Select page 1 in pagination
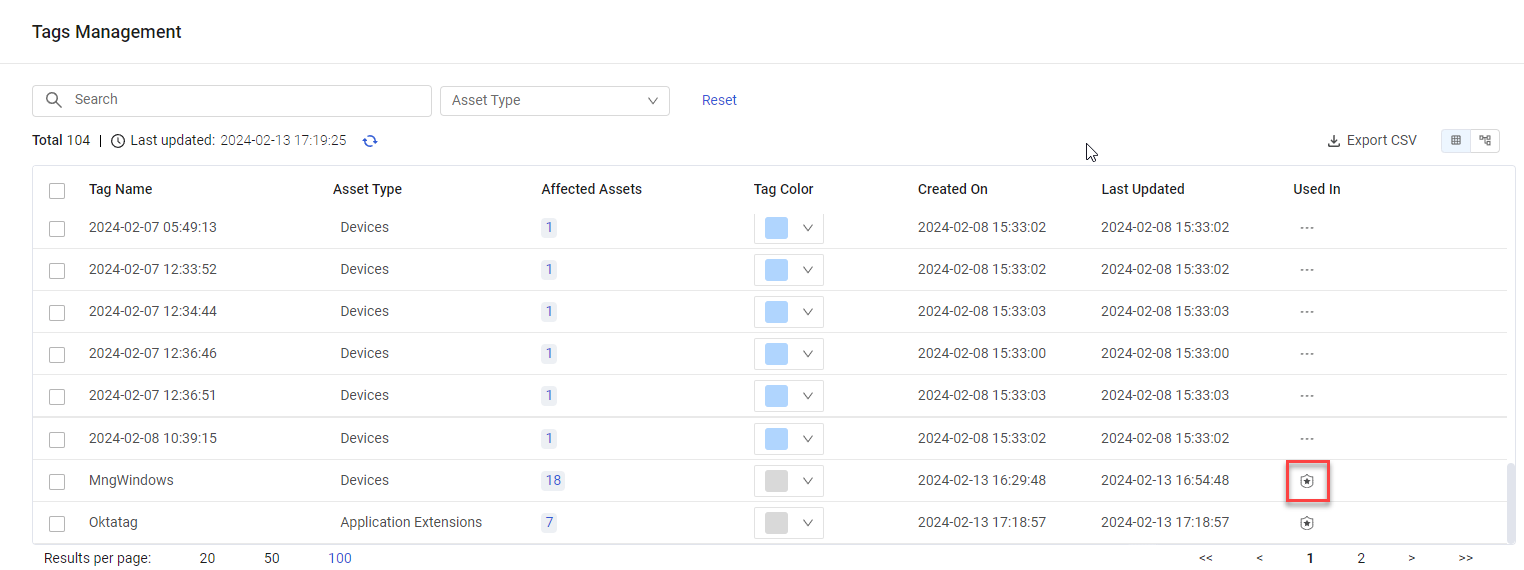The image size is (1524, 570). [x=1310, y=559]
